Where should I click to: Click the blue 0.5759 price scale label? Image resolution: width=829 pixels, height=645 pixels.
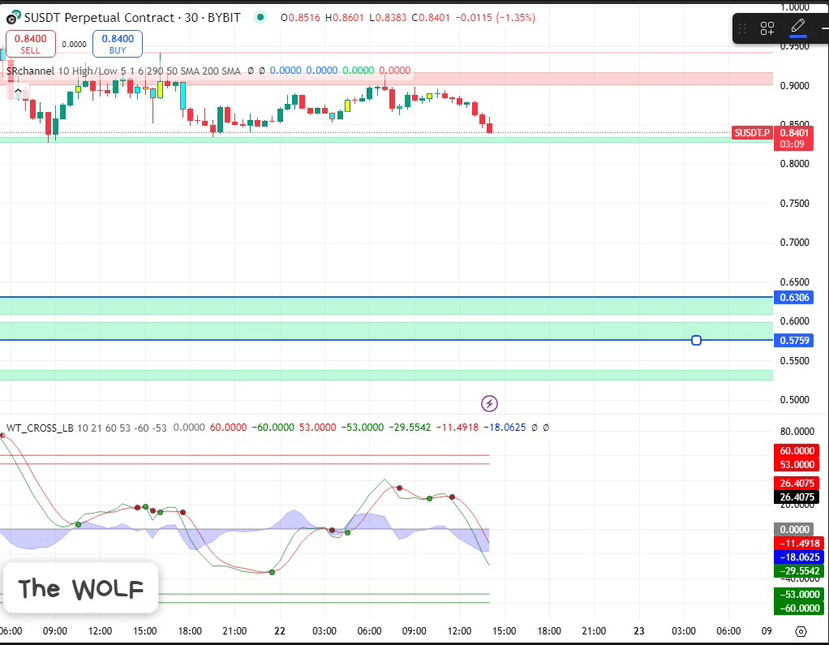coord(794,340)
